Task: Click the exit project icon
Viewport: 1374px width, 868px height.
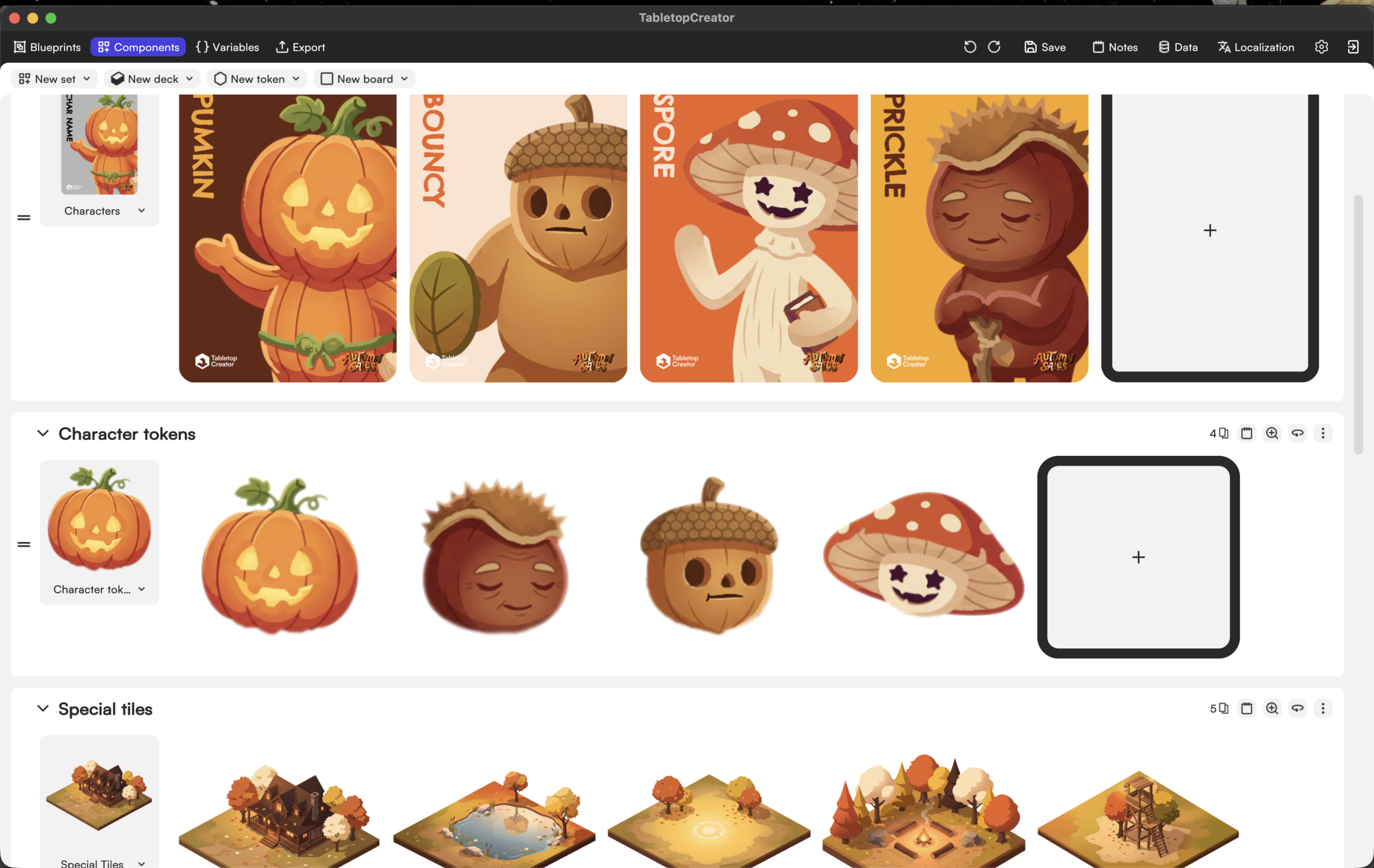Action: [x=1353, y=47]
